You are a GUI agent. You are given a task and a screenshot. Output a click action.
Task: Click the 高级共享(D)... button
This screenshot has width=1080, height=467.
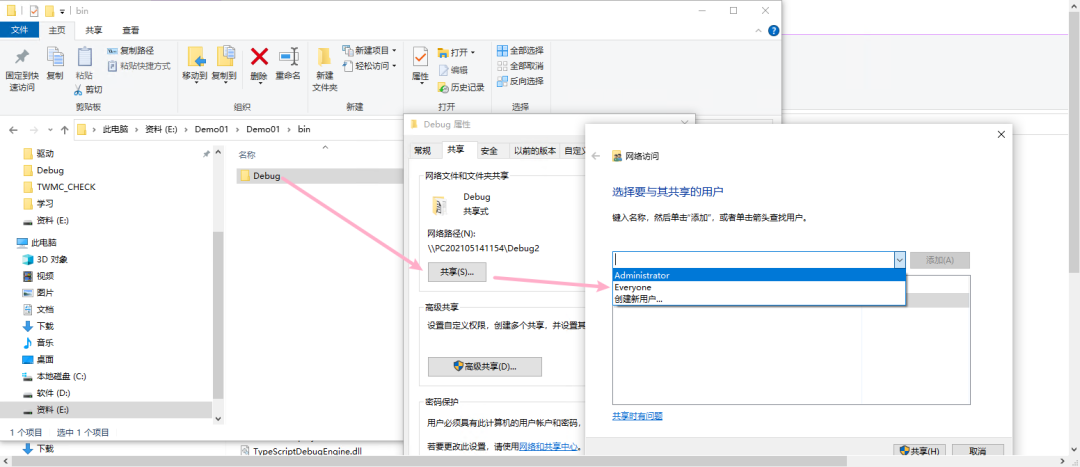484,367
